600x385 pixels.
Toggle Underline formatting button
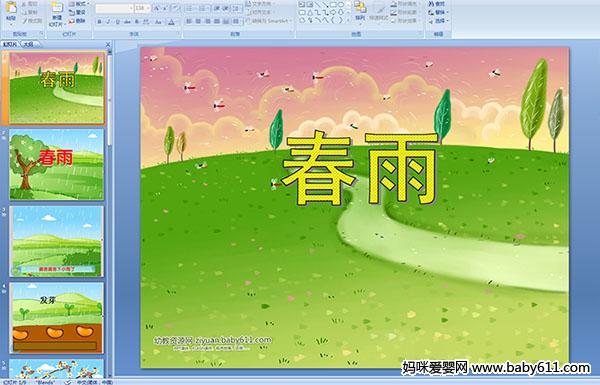pyautogui.click(x=118, y=22)
